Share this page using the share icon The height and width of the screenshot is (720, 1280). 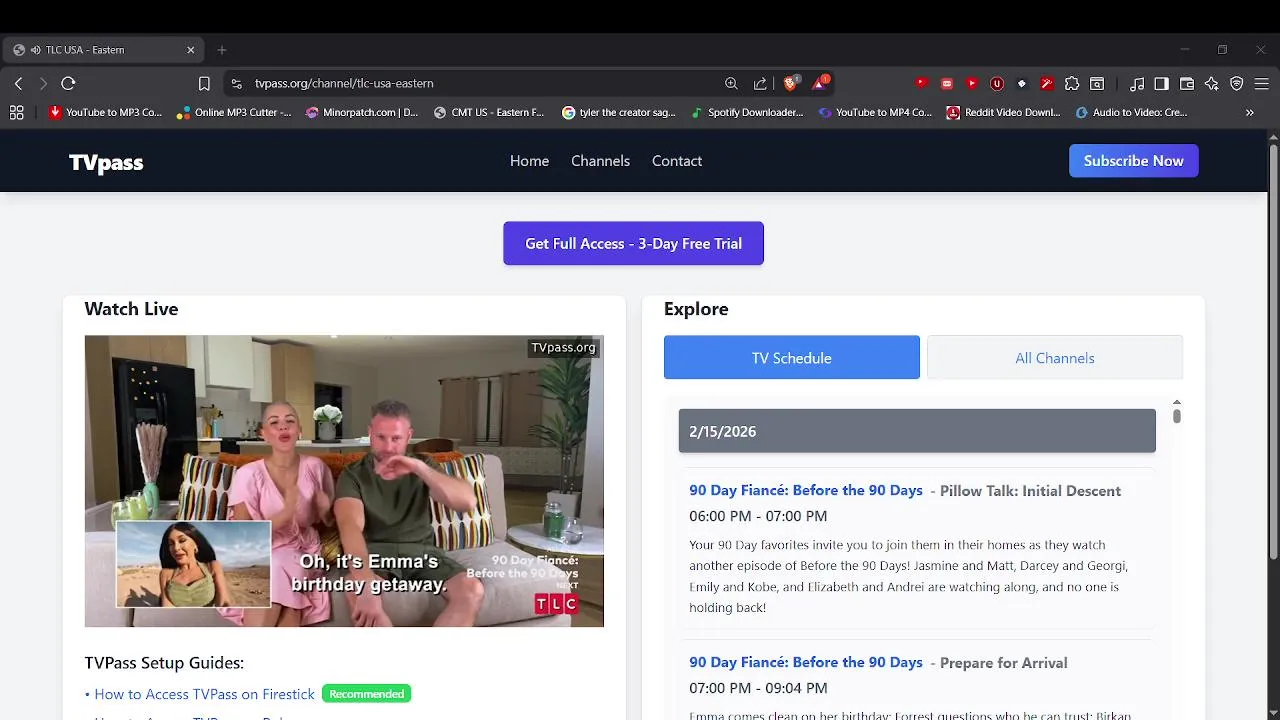[x=760, y=84]
